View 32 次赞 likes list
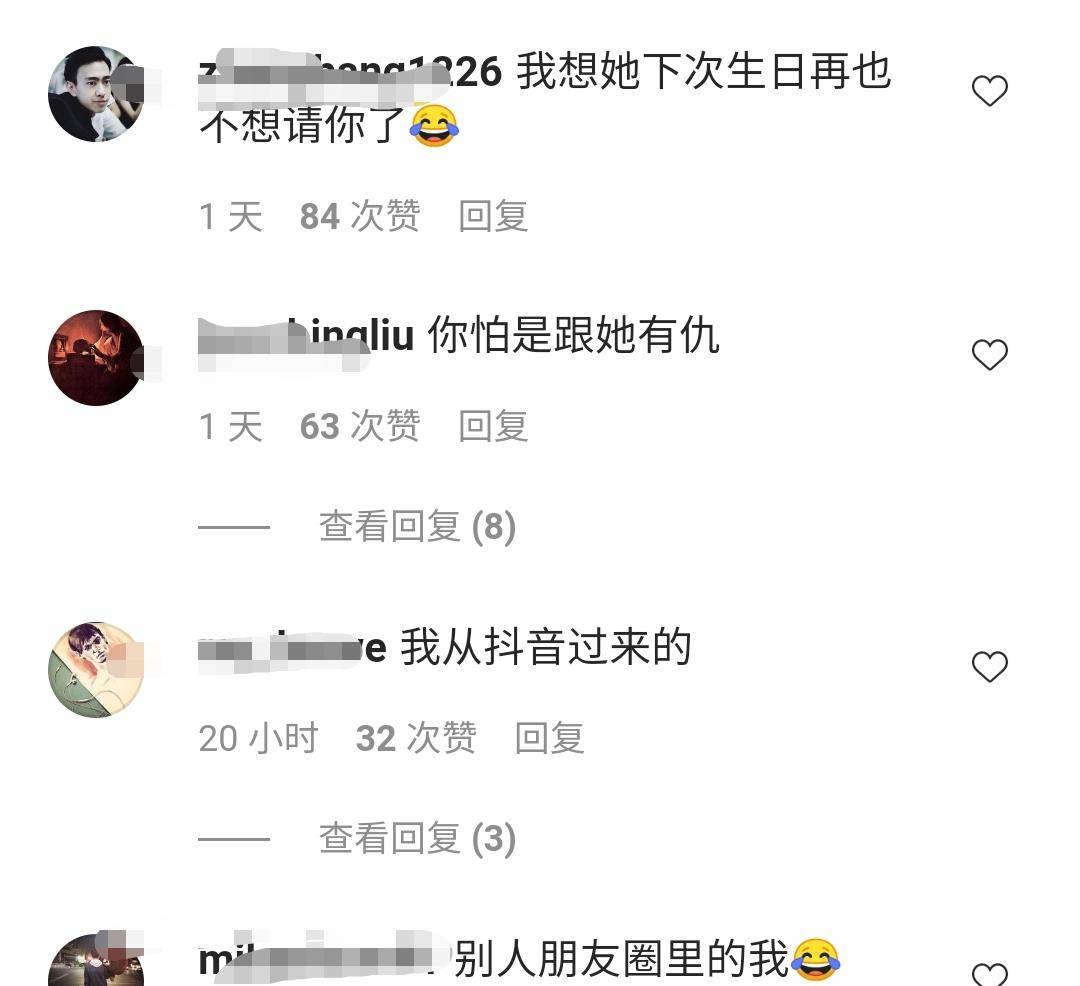This screenshot has height=986, width=1080. point(416,738)
